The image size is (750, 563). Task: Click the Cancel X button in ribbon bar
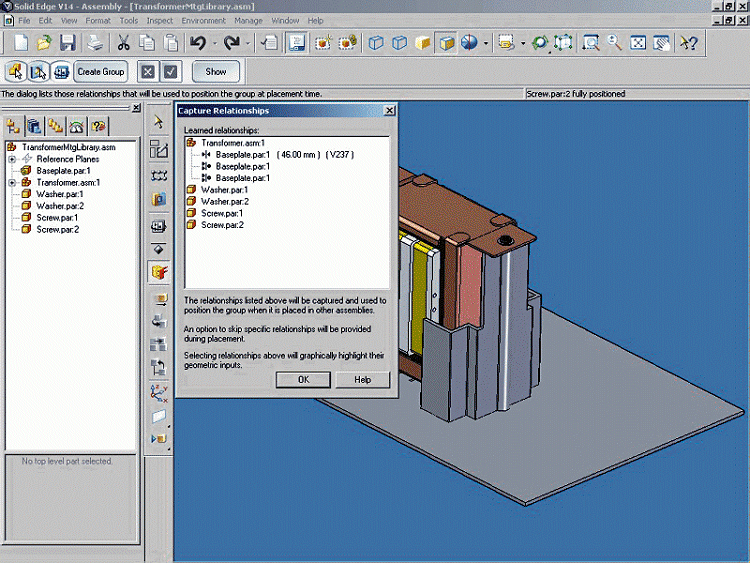pos(148,72)
